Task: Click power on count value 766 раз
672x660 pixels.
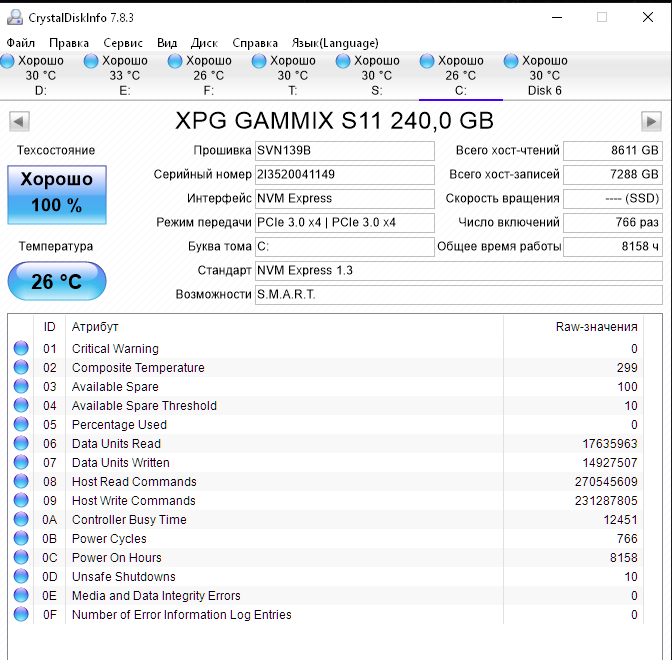Action: point(613,222)
